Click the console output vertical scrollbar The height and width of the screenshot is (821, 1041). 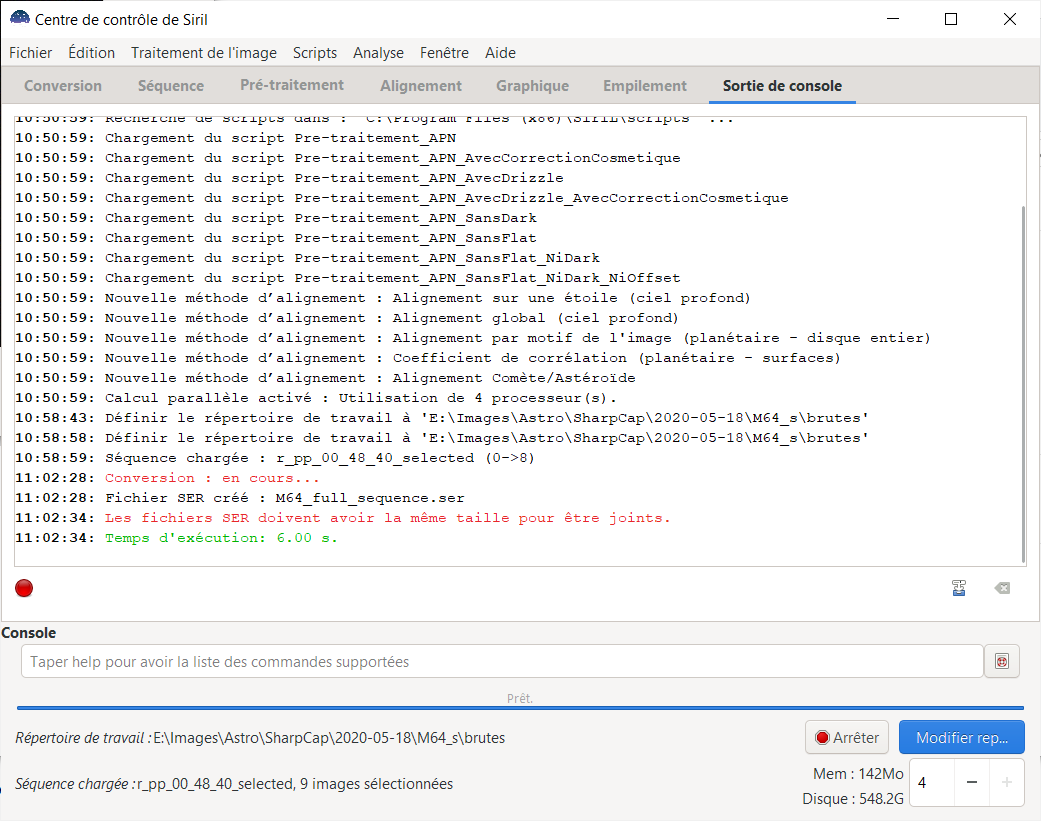coord(1023,385)
